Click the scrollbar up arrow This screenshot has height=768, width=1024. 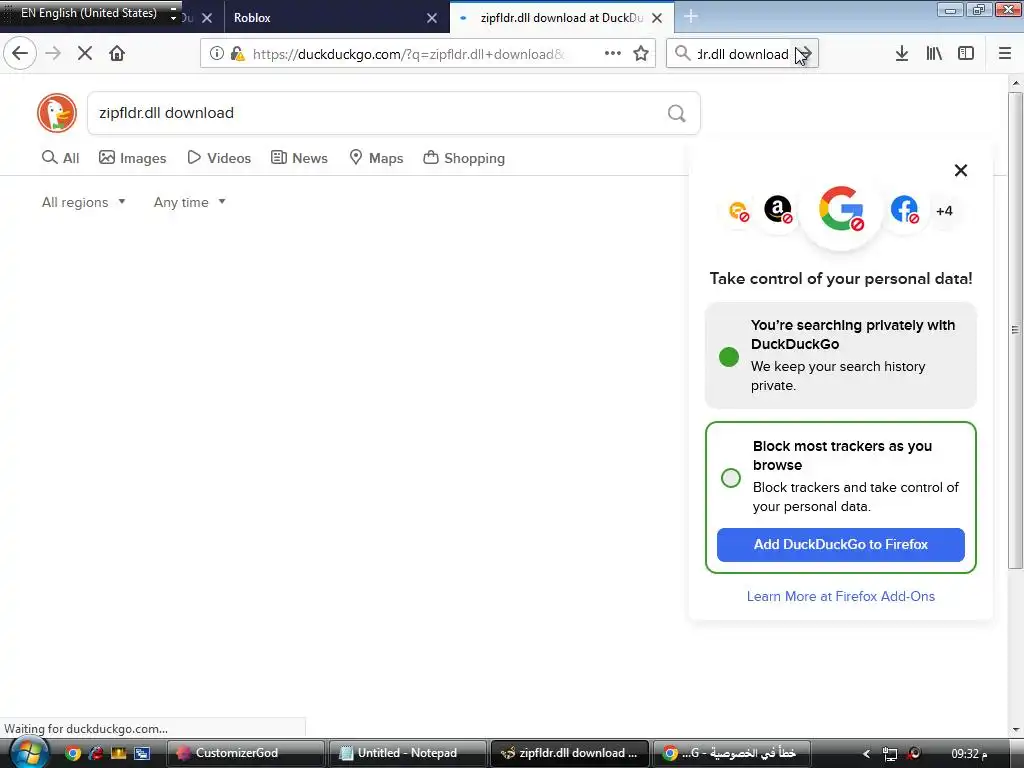tap(1016, 83)
